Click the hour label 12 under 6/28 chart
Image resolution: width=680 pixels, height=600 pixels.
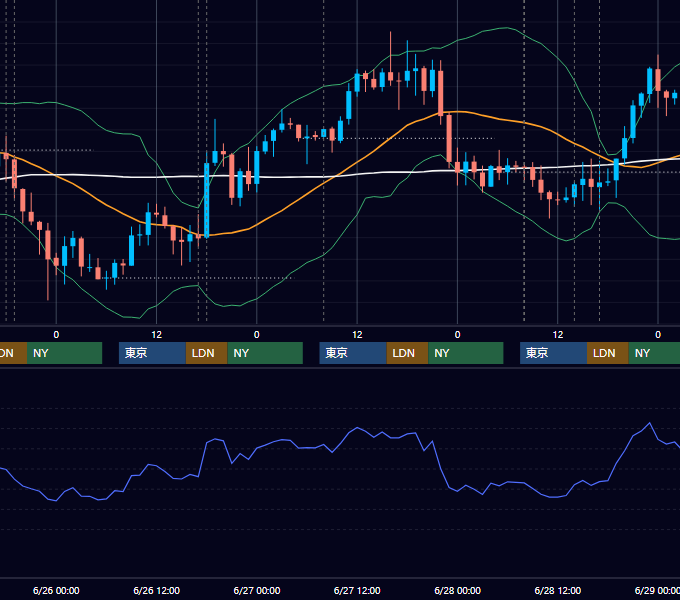[558, 335]
